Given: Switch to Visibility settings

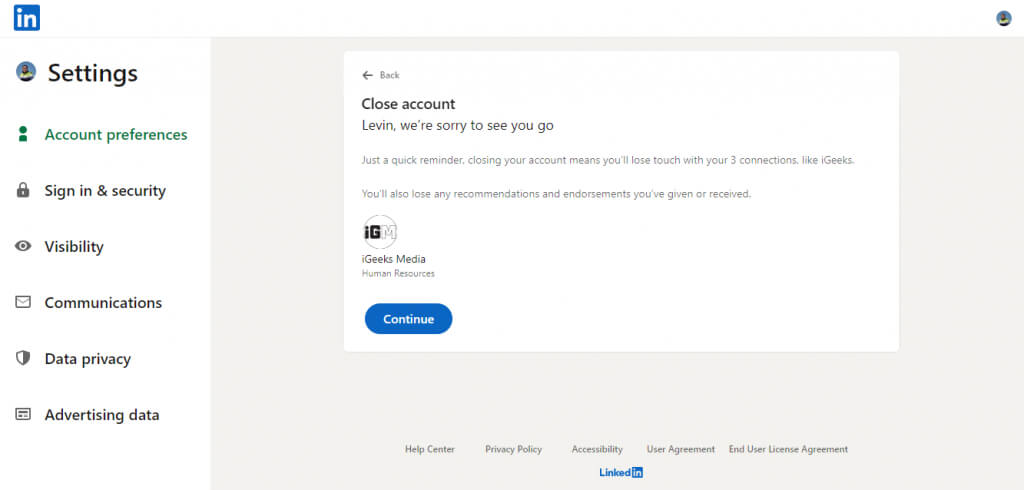Looking at the screenshot, I should [x=74, y=247].
